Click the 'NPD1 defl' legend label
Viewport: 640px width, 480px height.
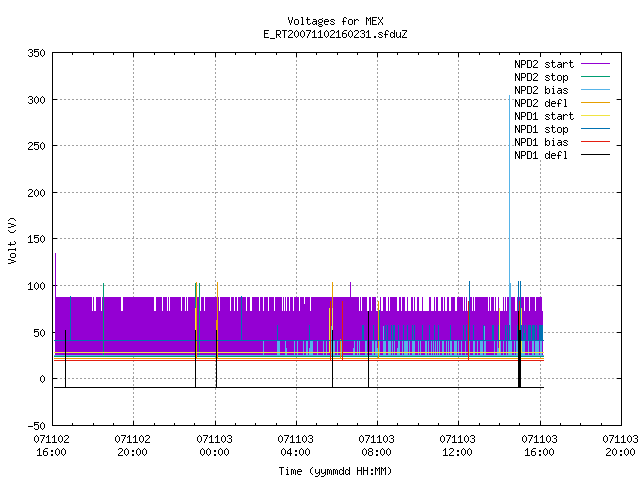[541, 156]
